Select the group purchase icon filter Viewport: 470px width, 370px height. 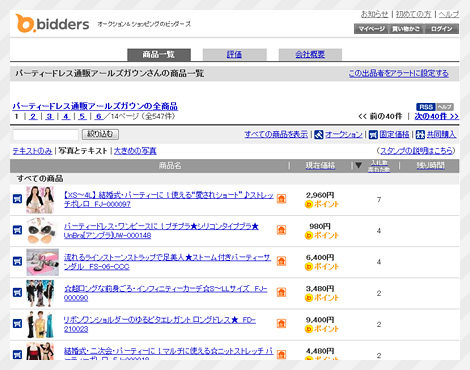click(x=420, y=134)
